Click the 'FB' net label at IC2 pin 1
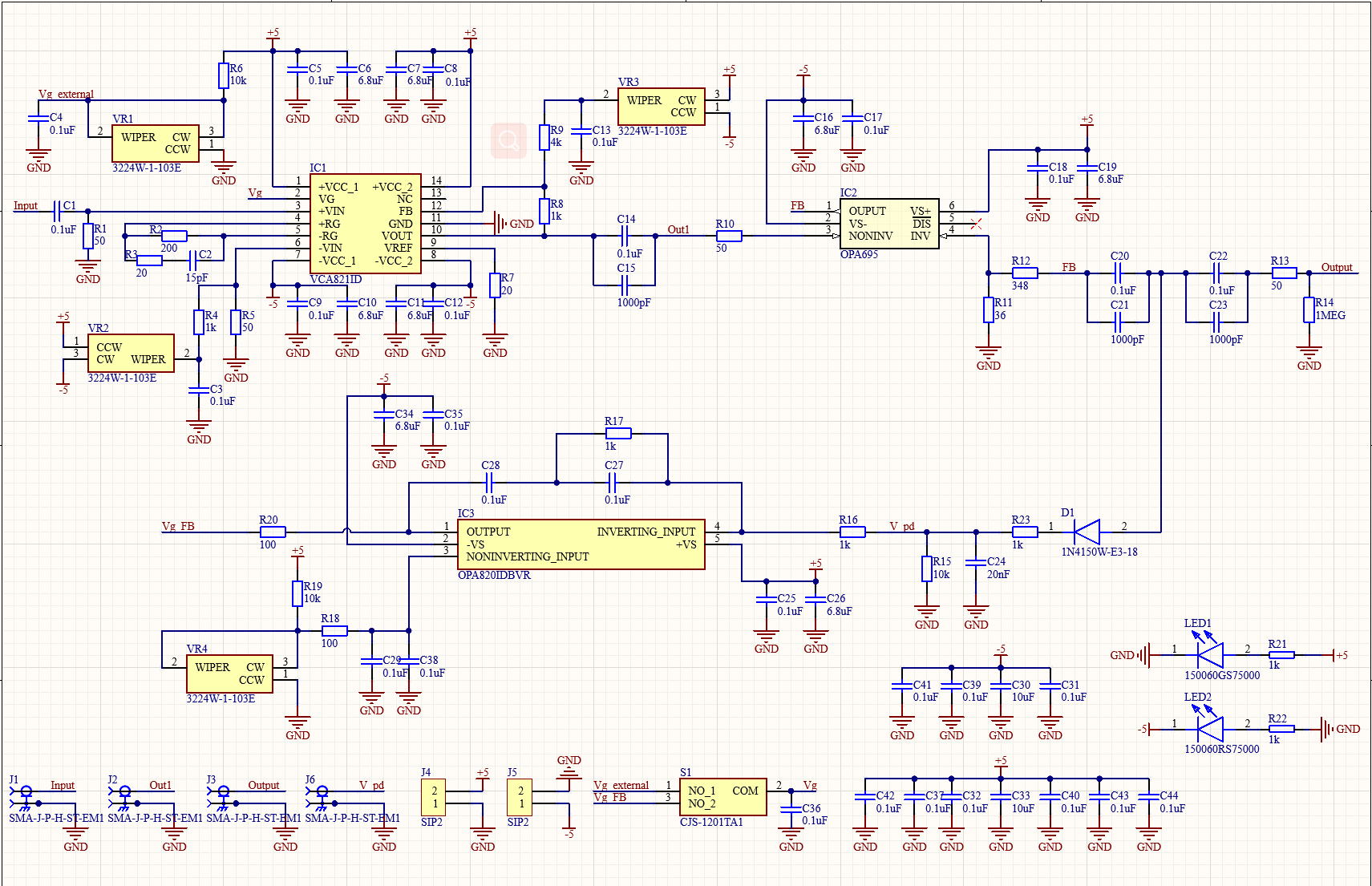Viewport: 1372px width, 886px height. (797, 206)
